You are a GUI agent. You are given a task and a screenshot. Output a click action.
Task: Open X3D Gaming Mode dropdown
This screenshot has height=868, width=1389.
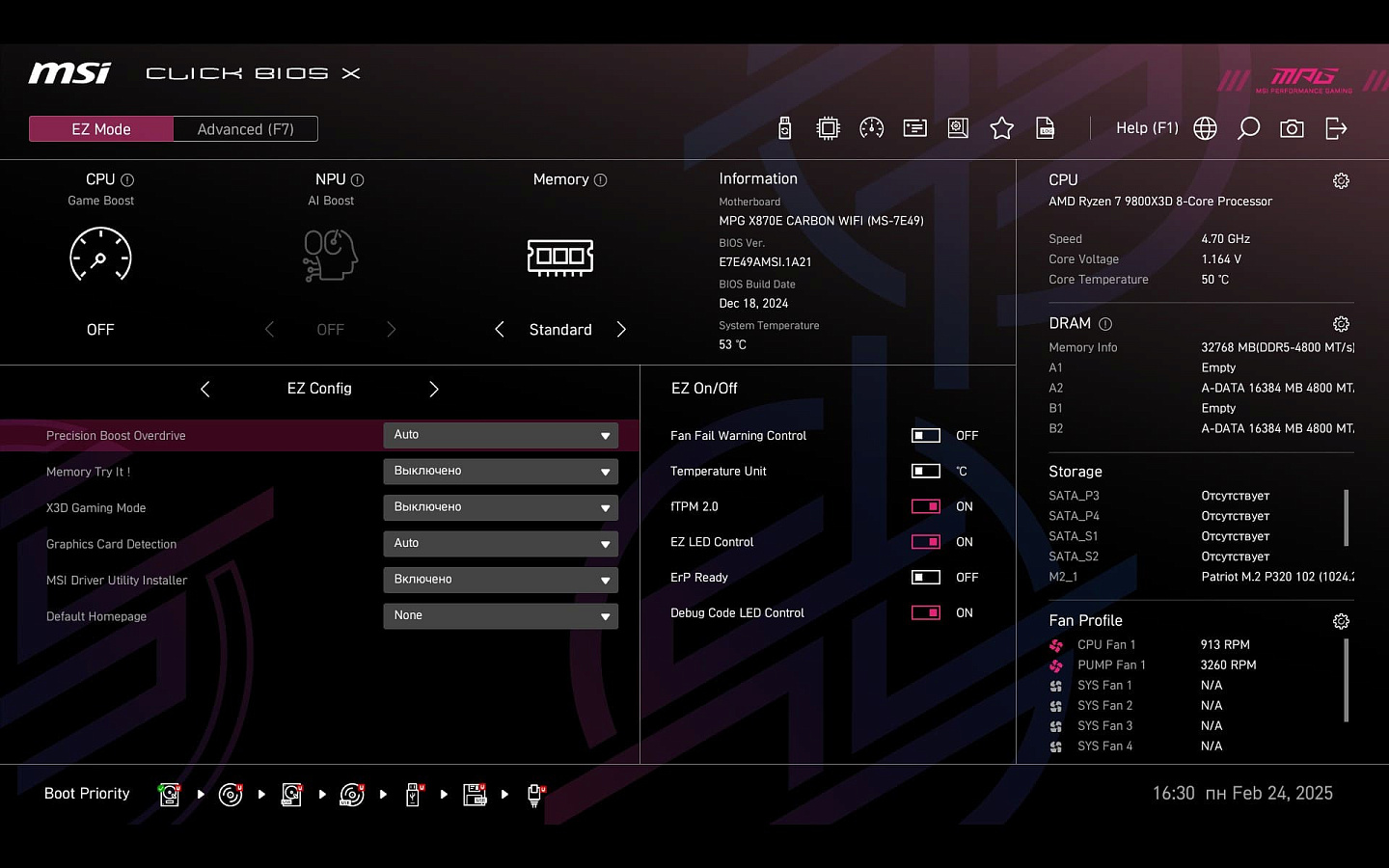(501, 507)
